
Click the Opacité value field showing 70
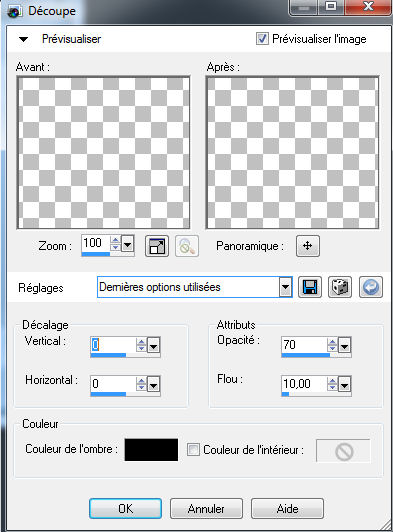304,345
